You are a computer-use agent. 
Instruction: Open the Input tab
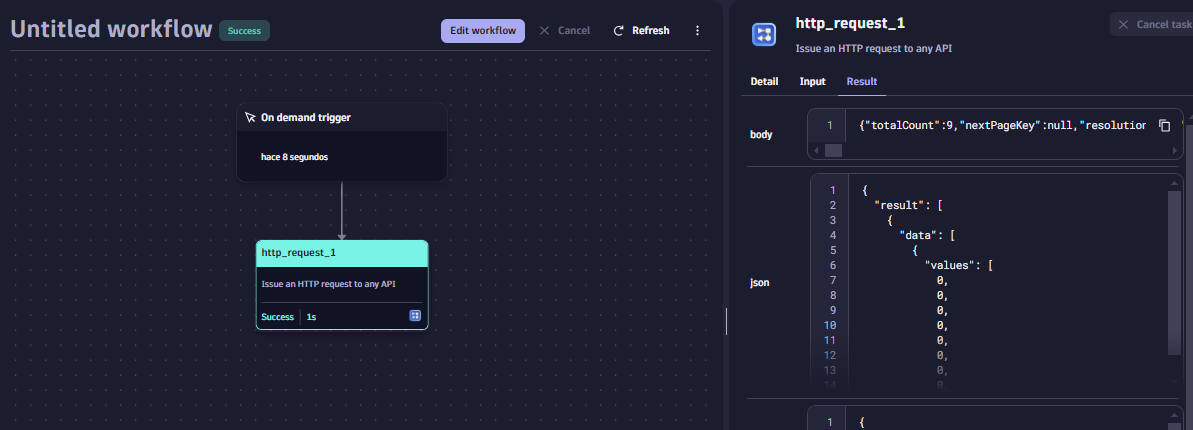tap(812, 82)
